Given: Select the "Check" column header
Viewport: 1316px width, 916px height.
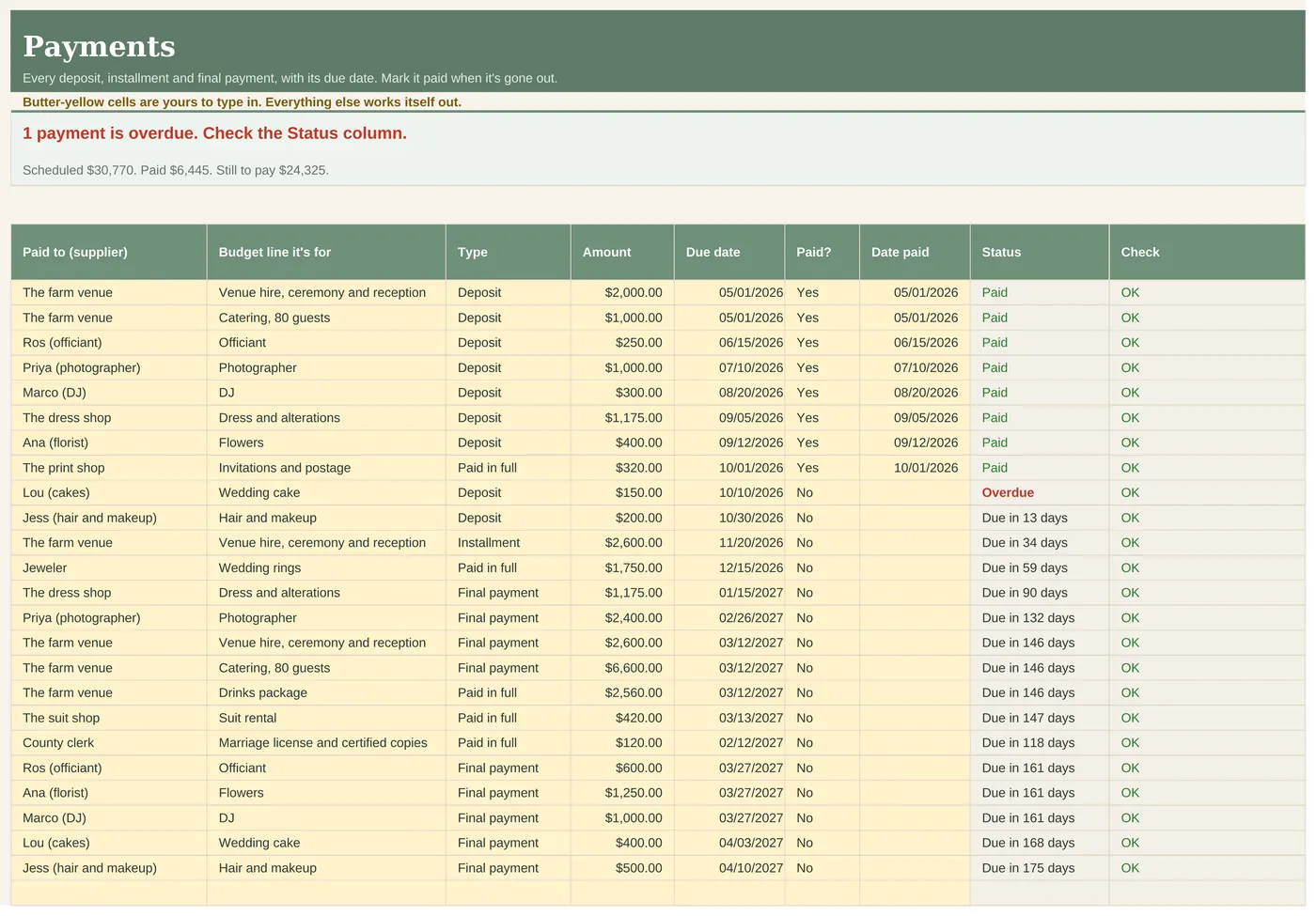Looking at the screenshot, I should pos(1207,252).
